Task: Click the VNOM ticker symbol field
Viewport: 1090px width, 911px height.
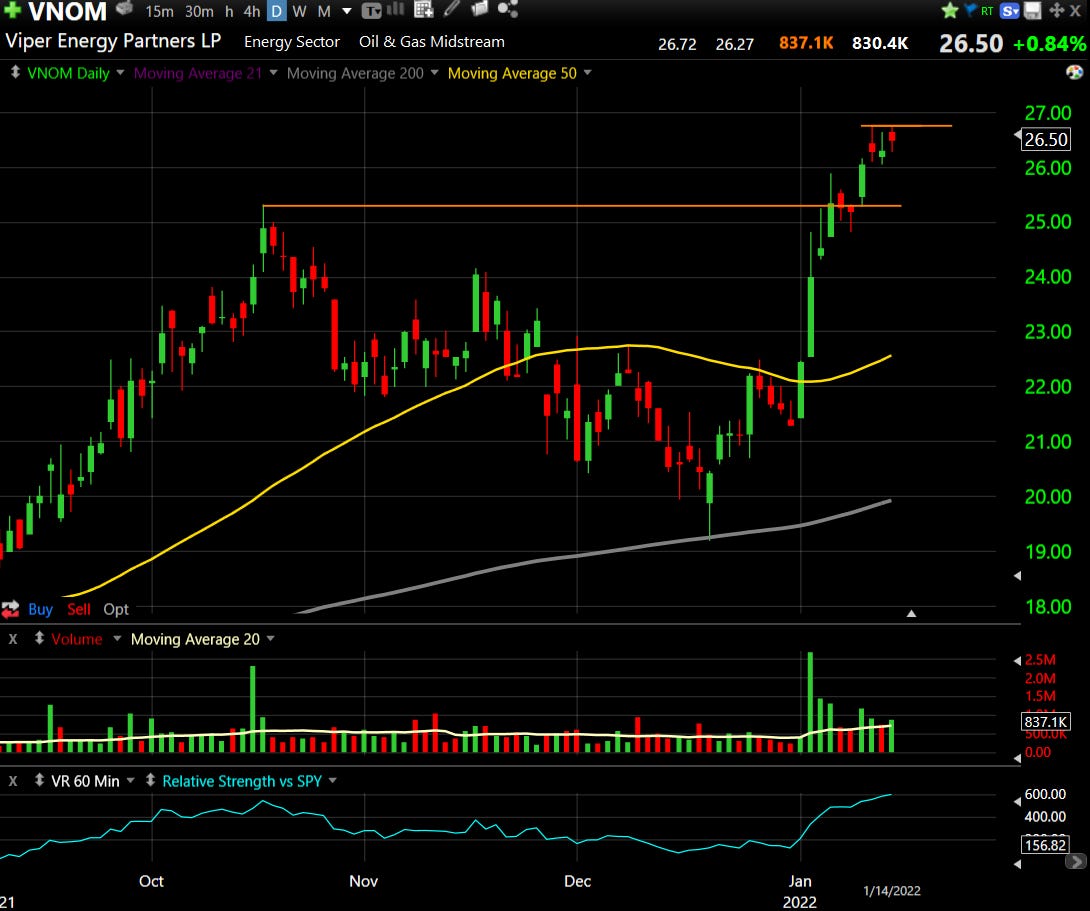Action: tap(67, 10)
